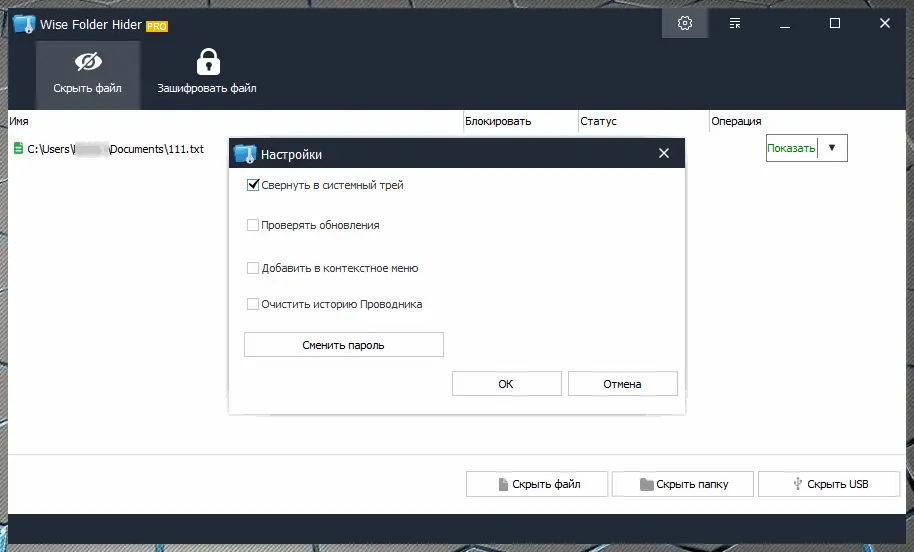
Task: Minimize the Wise Folder Hider window
Action: coord(785,23)
